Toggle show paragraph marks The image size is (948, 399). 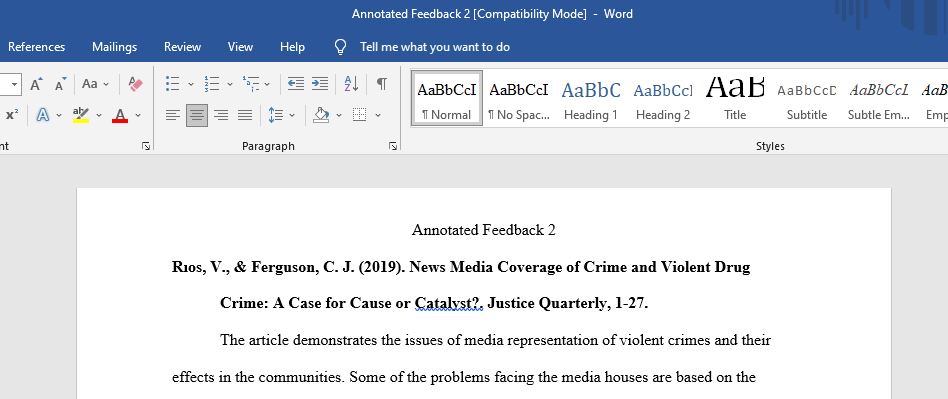pos(381,84)
